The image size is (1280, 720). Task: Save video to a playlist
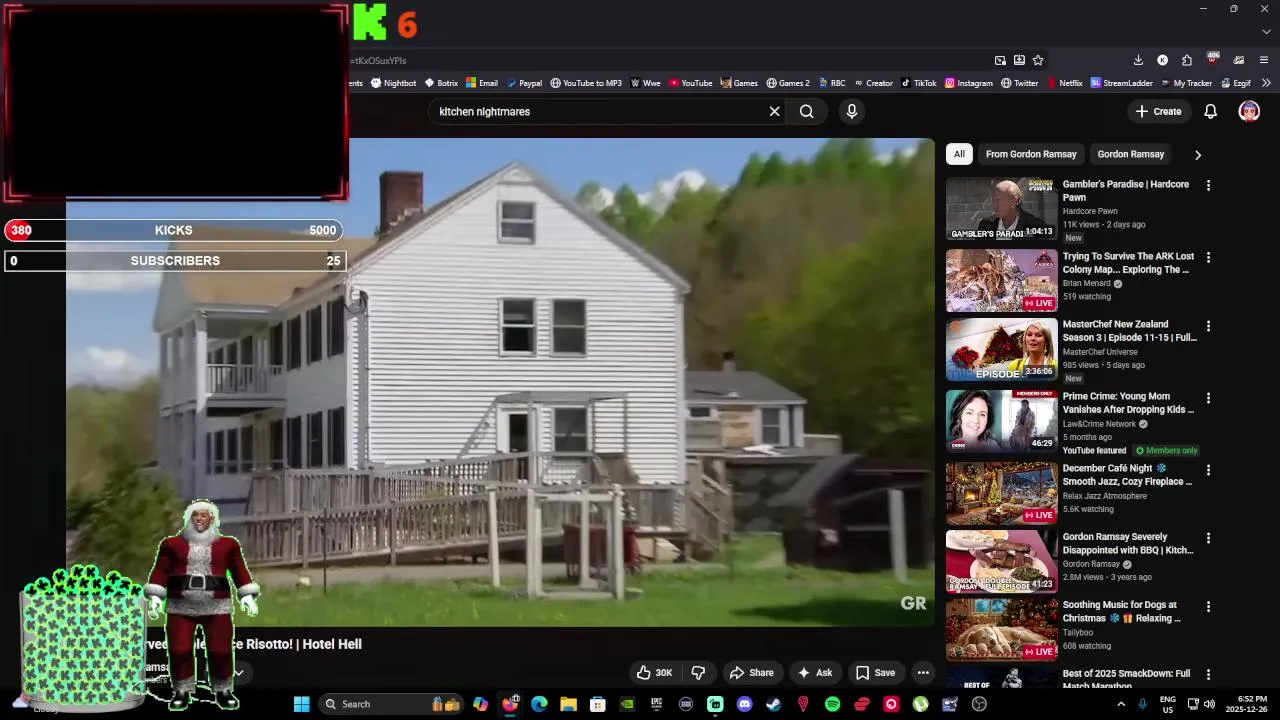pos(875,673)
